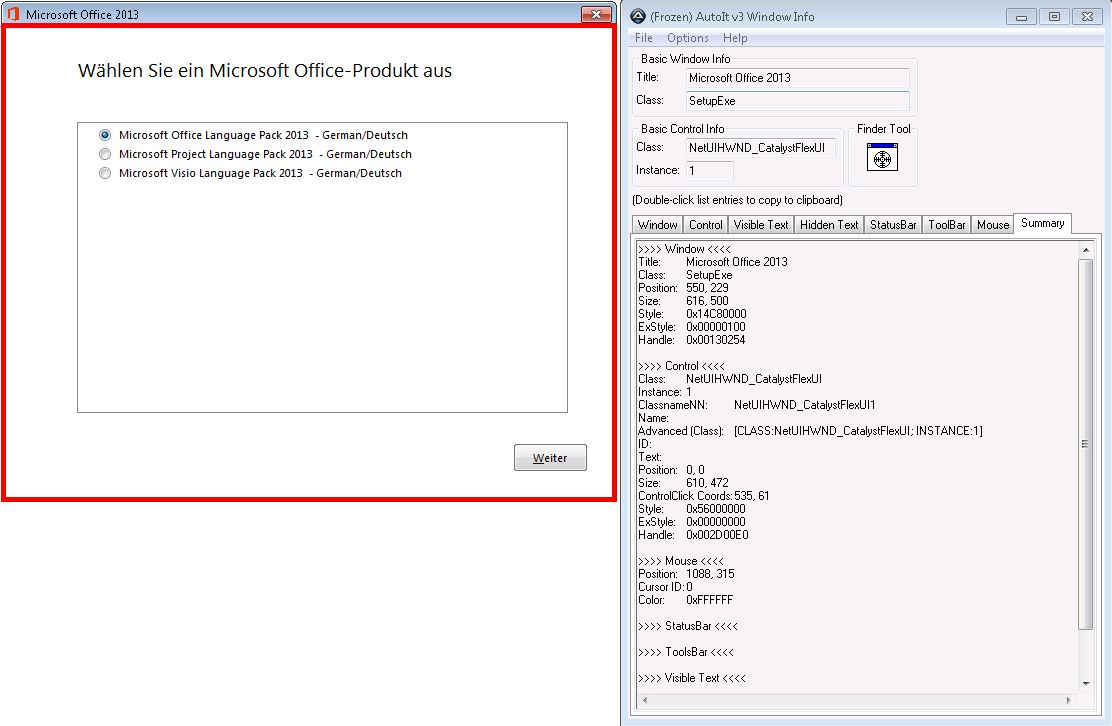Viewport: 1112px width, 726px height.
Task: Switch to the StatusBar tab
Action: click(x=893, y=225)
